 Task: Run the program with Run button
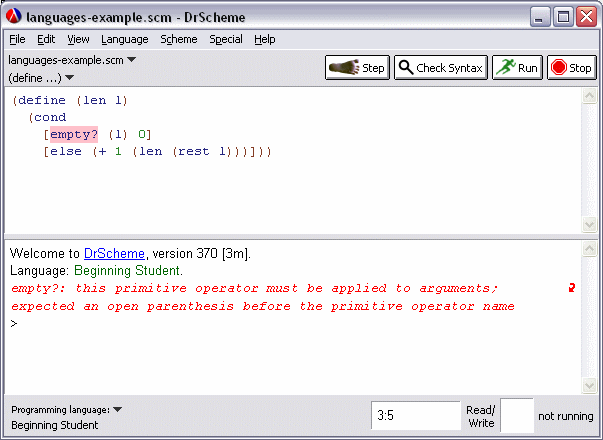pyautogui.click(x=517, y=68)
